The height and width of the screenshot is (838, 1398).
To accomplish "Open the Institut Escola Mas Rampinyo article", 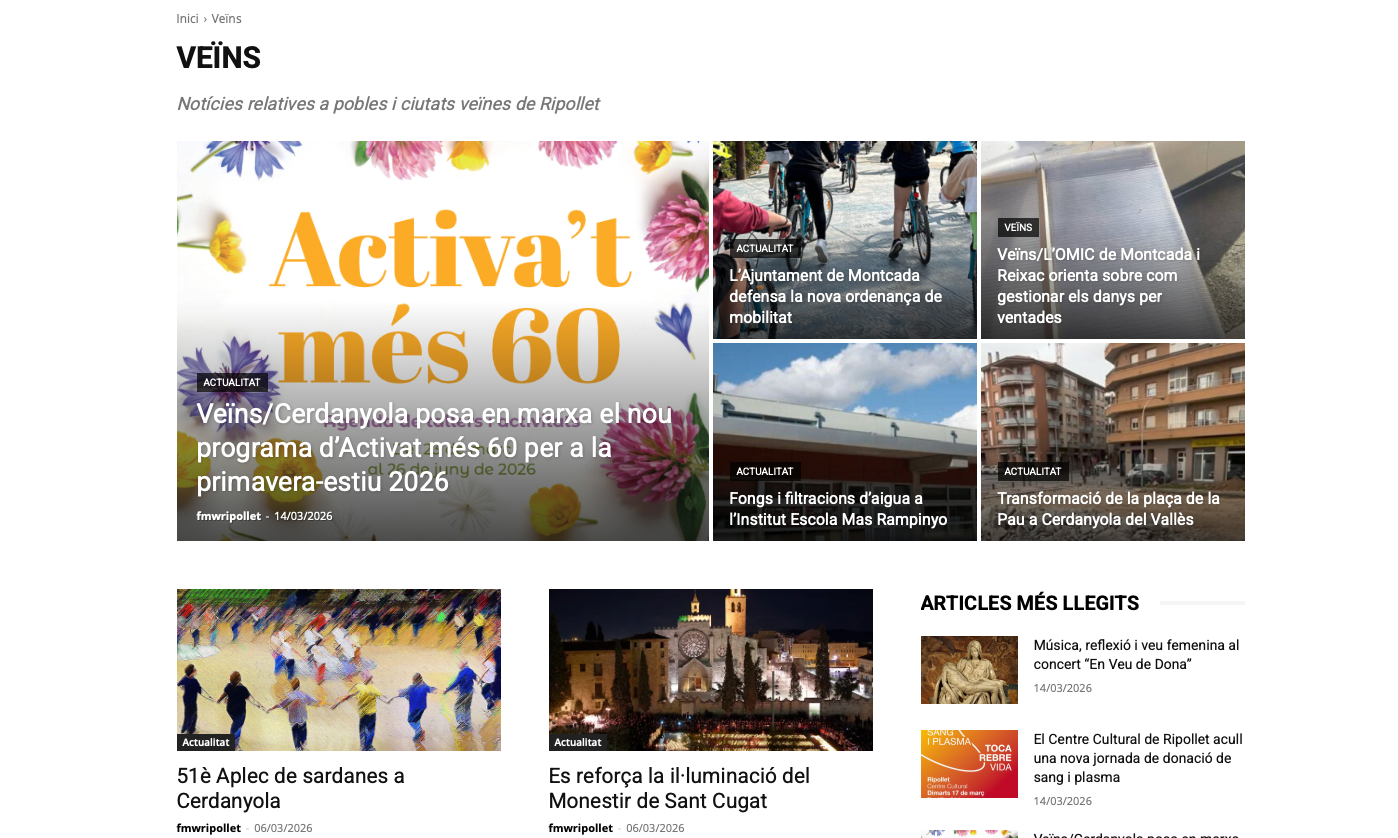I will click(837, 509).
